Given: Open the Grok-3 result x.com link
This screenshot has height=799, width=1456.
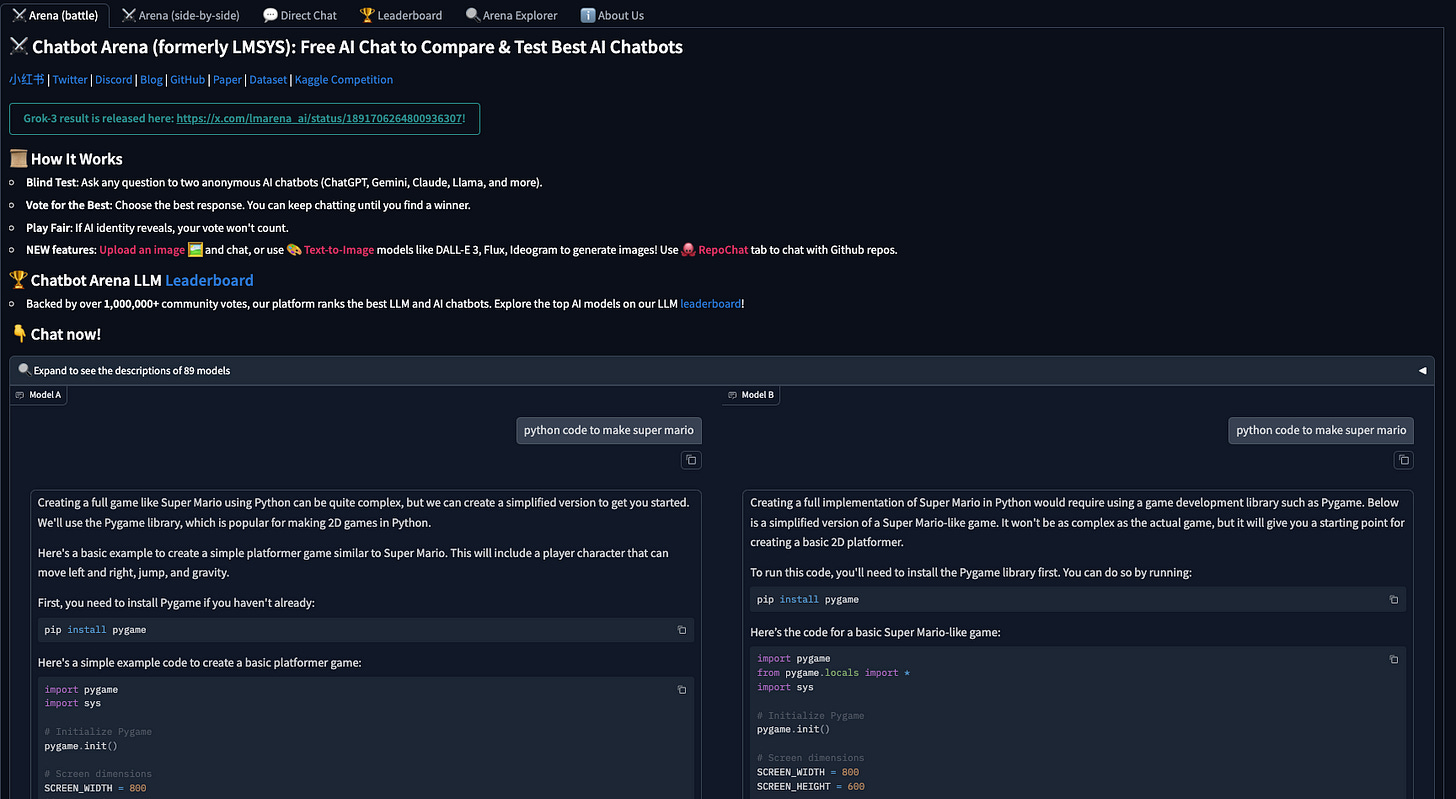Looking at the screenshot, I should (x=319, y=118).
